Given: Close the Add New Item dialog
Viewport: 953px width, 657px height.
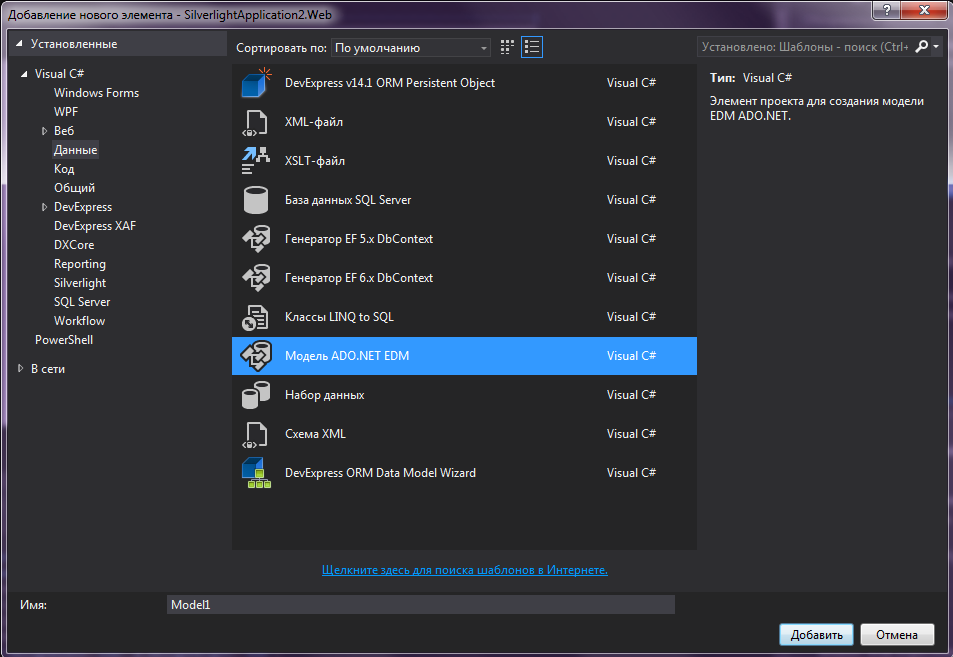Looking at the screenshot, I should pyautogui.click(x=925, y=10).
